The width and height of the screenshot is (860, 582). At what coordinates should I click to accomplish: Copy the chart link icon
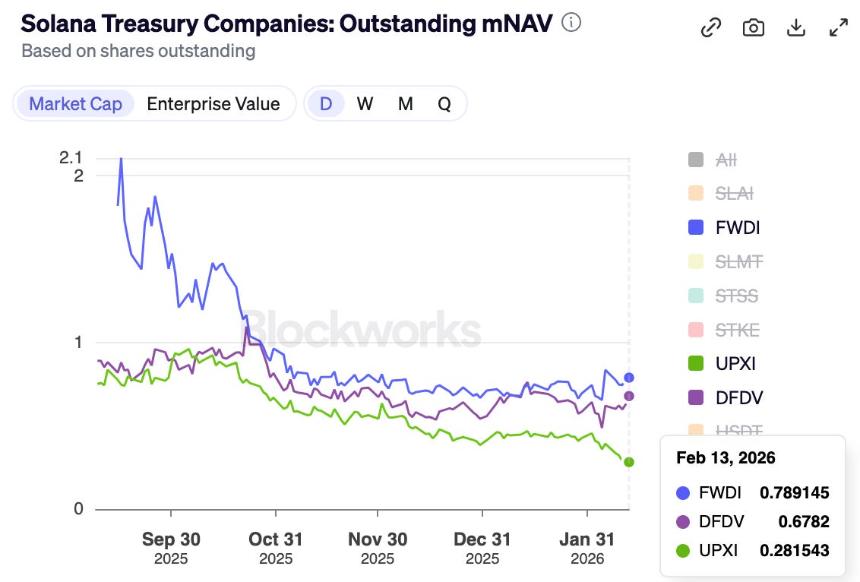[x=711, y=27]
